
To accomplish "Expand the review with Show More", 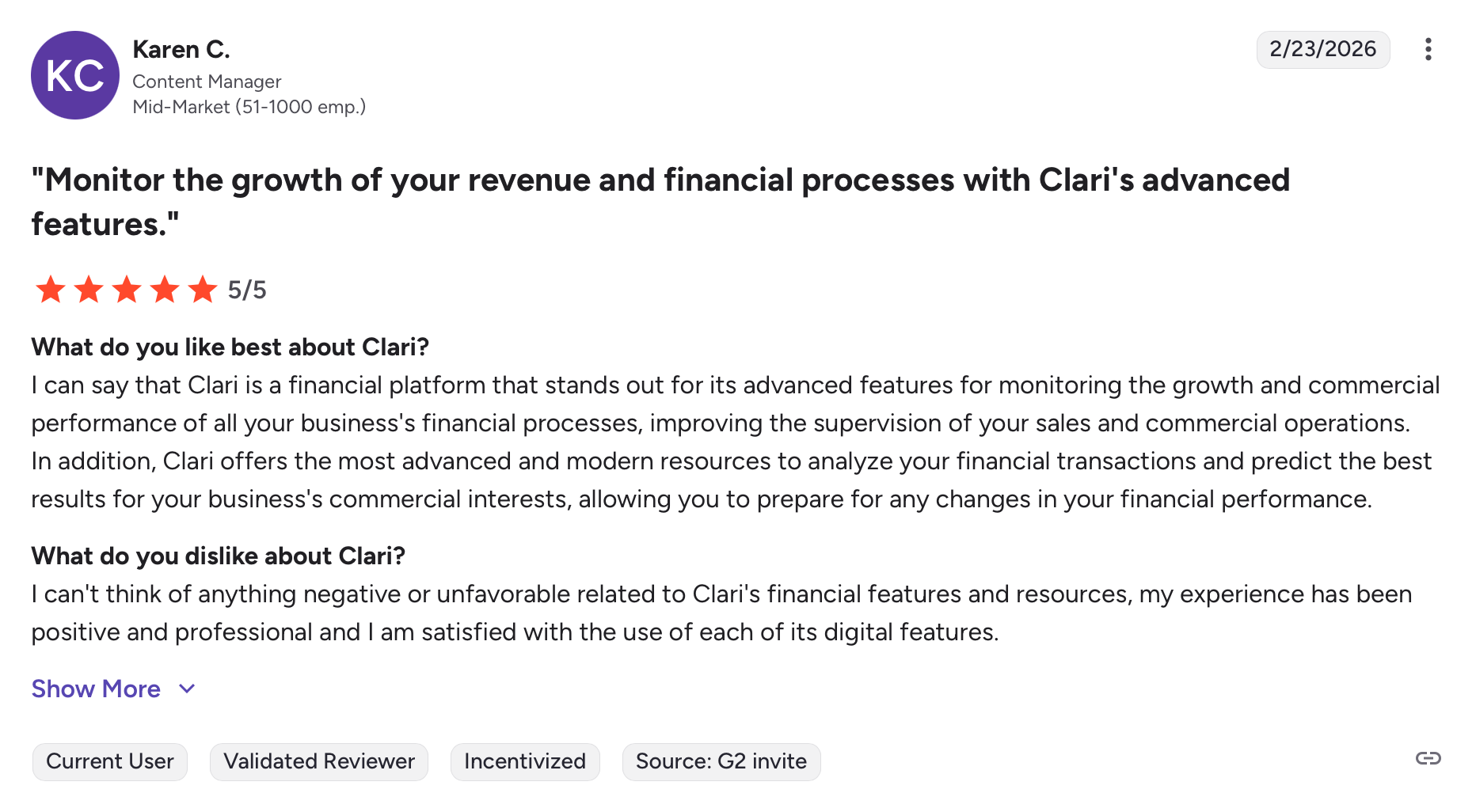I will [x=96, y=689].
